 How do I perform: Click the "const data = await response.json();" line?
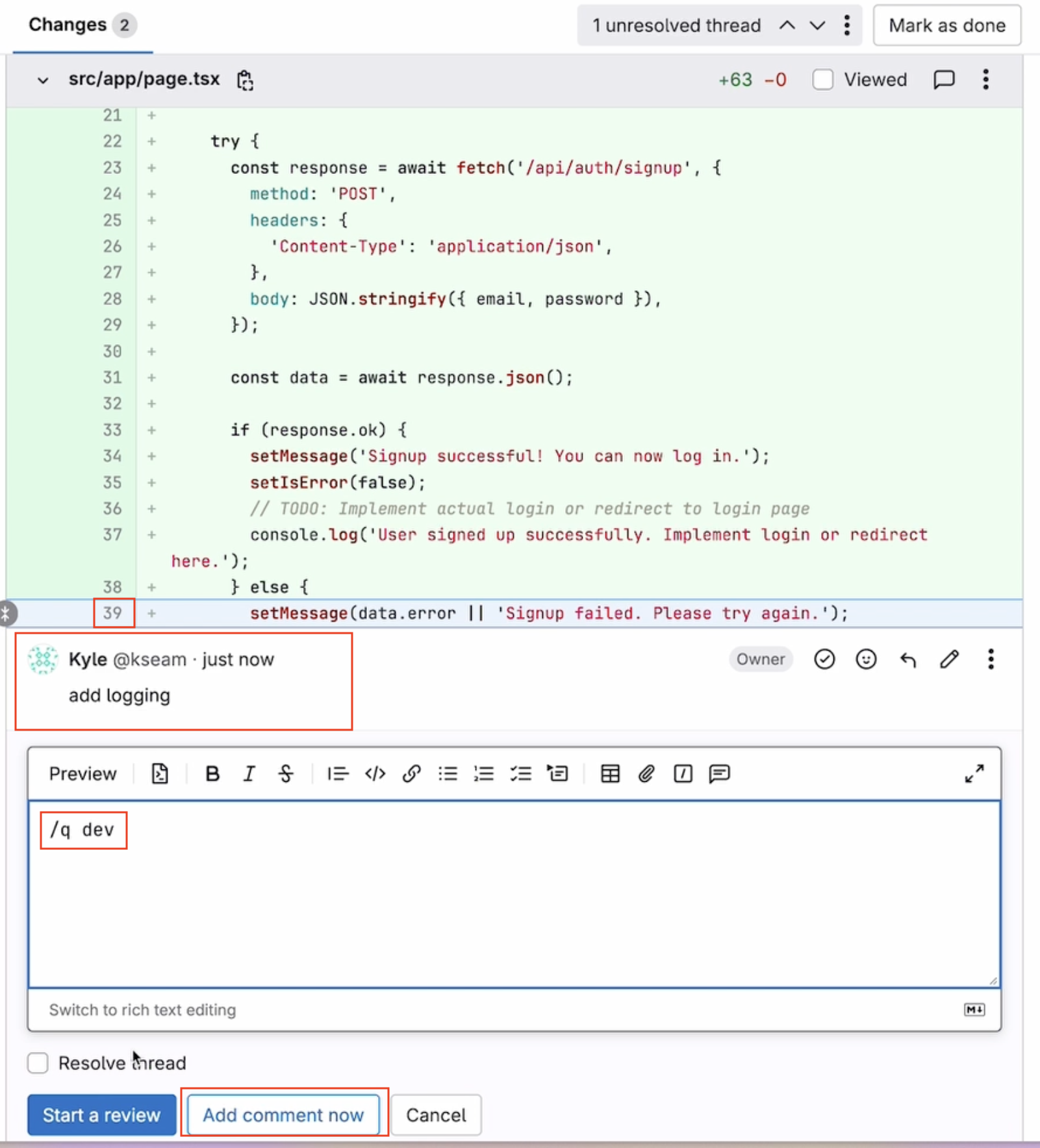tap(401, 377)
